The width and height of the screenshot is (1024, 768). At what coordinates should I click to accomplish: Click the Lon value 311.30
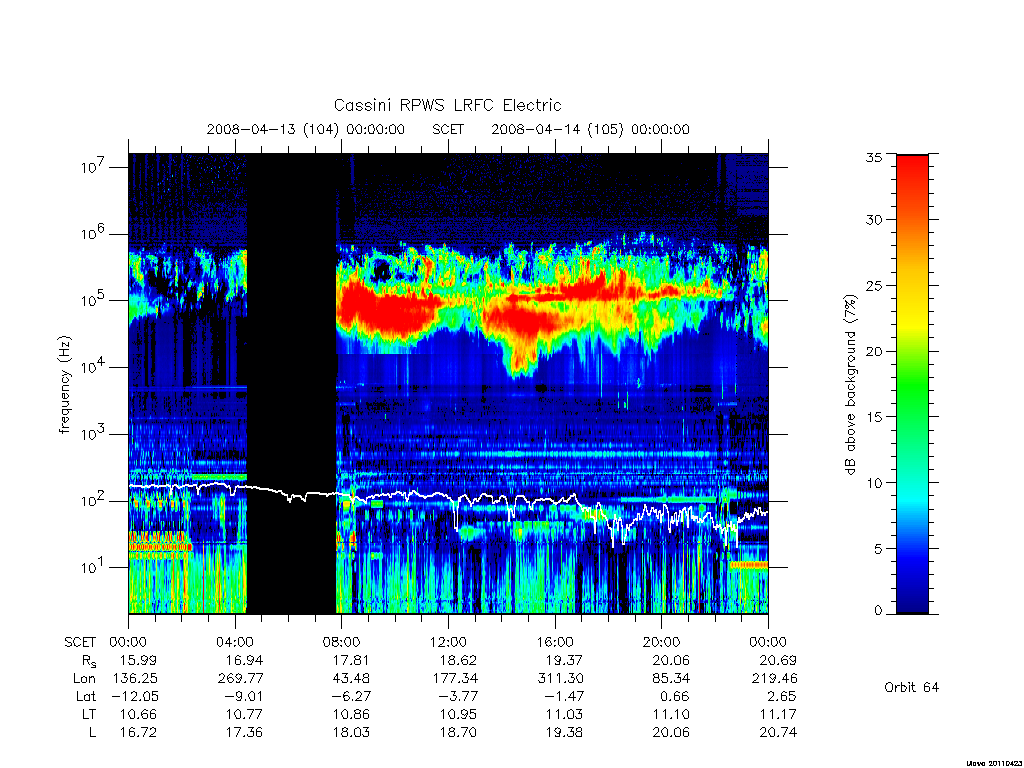click(558, 679)
